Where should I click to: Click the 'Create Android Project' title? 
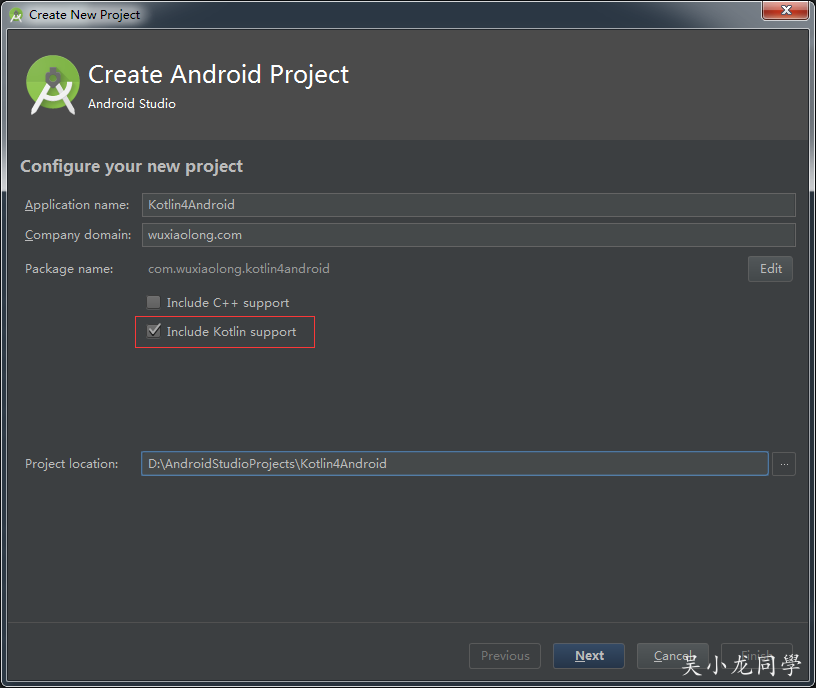click(218, 75)
